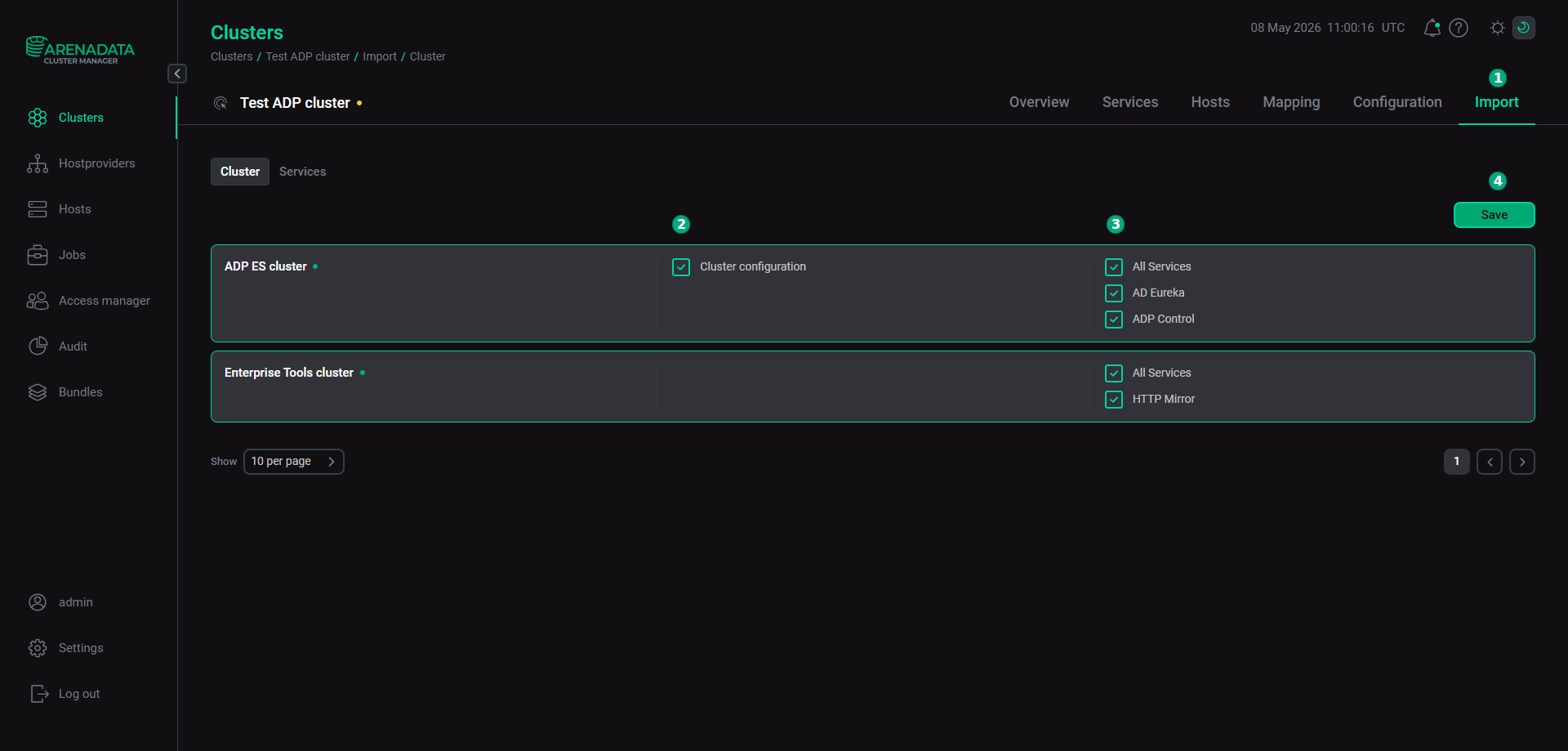Open the help question mark icon
Screen dimensions: 1568x751
click(1459, 28)
